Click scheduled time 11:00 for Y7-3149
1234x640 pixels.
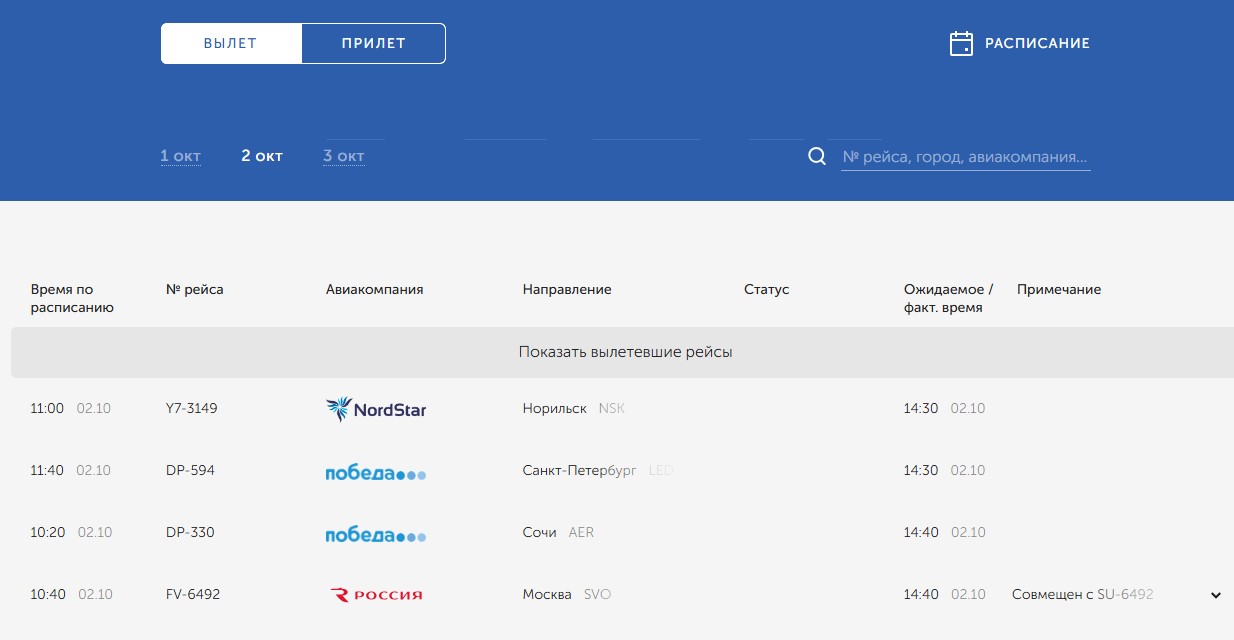coord(47,408)
